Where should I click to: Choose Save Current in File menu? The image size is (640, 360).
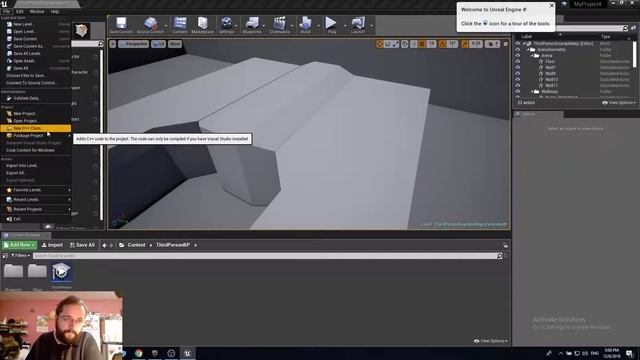(36, 39)
